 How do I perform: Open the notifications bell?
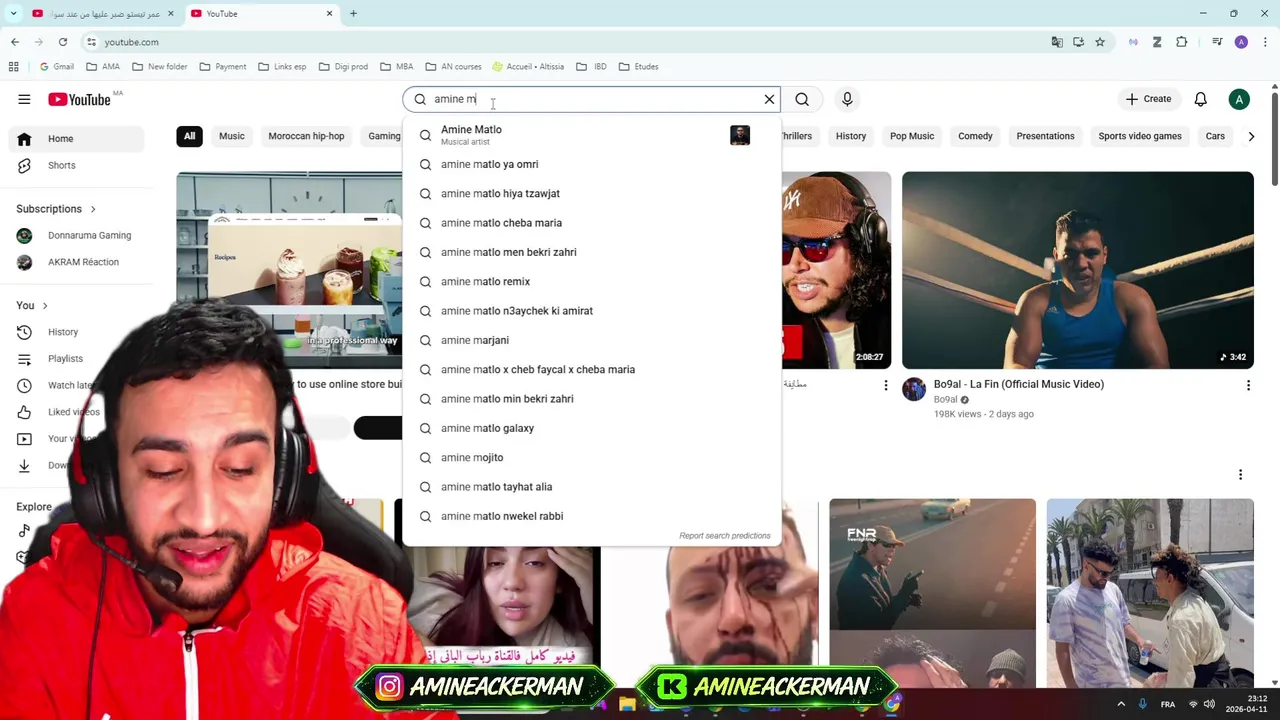click(1200, 99)
